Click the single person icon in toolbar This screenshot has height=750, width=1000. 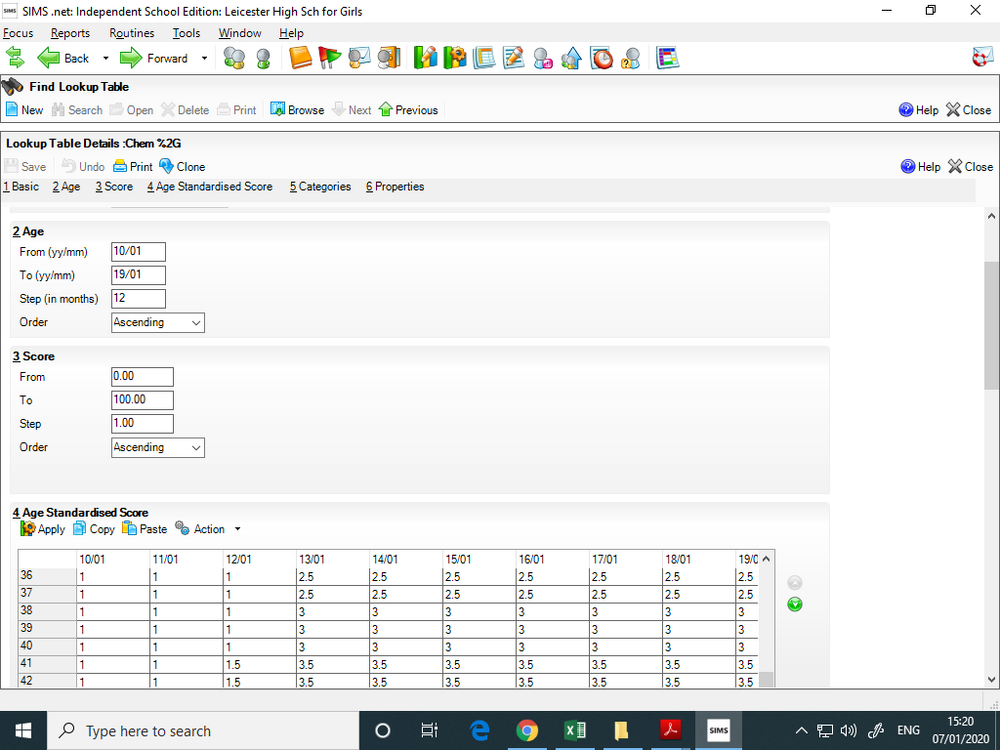click(x=263, y=58)
